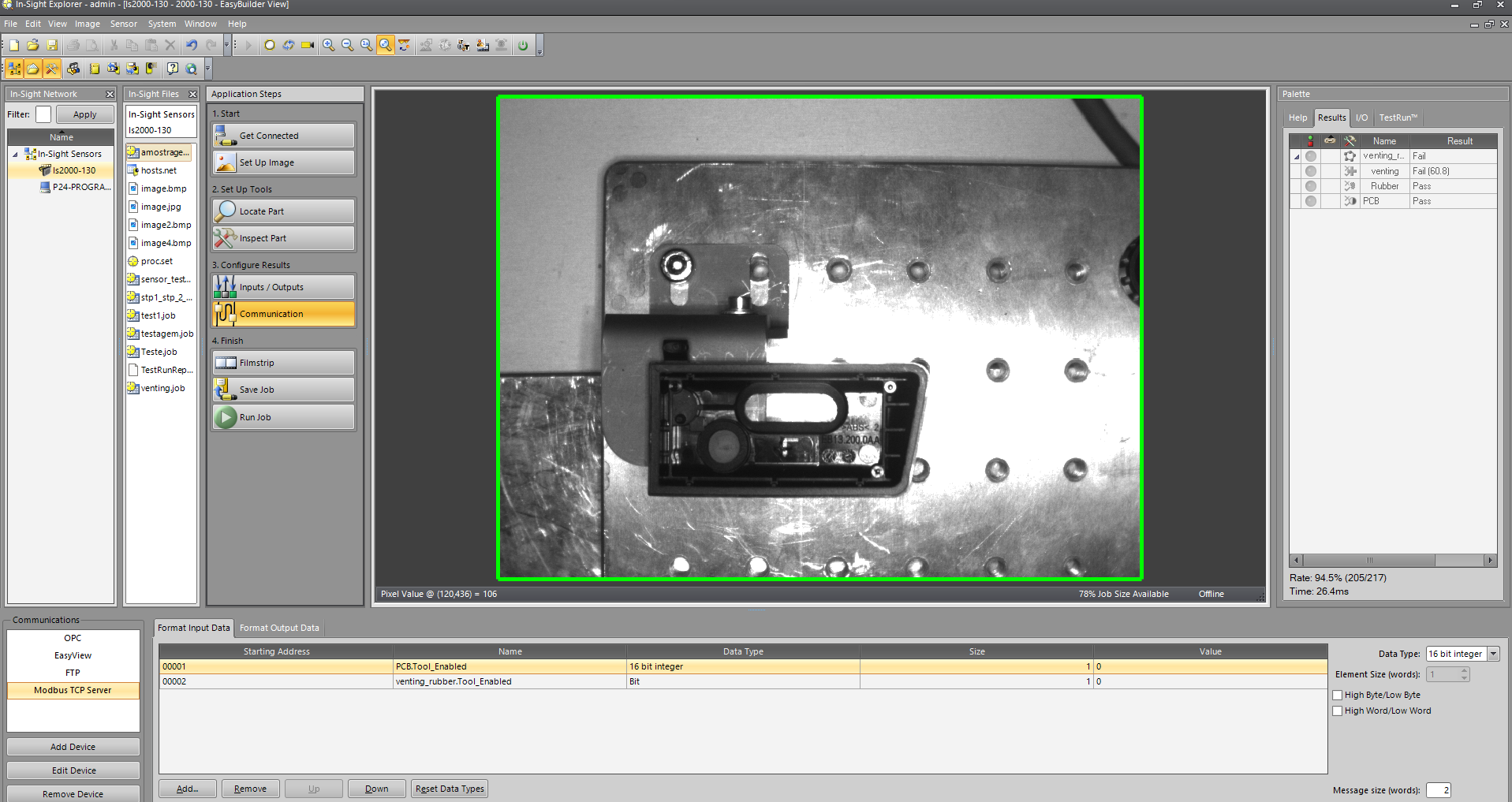
Task: Click the yellow Live Video camera icon
Action: (x=308, y=46)
